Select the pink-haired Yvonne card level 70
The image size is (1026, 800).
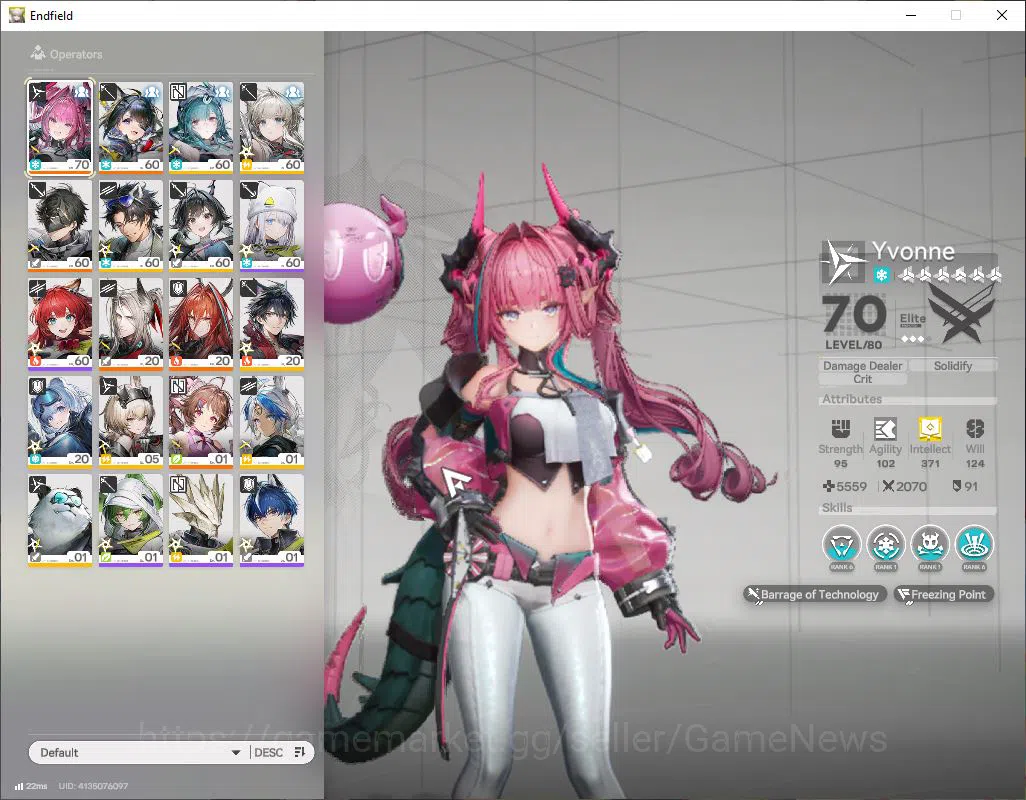pyautogui.click(x=60, y=128)
